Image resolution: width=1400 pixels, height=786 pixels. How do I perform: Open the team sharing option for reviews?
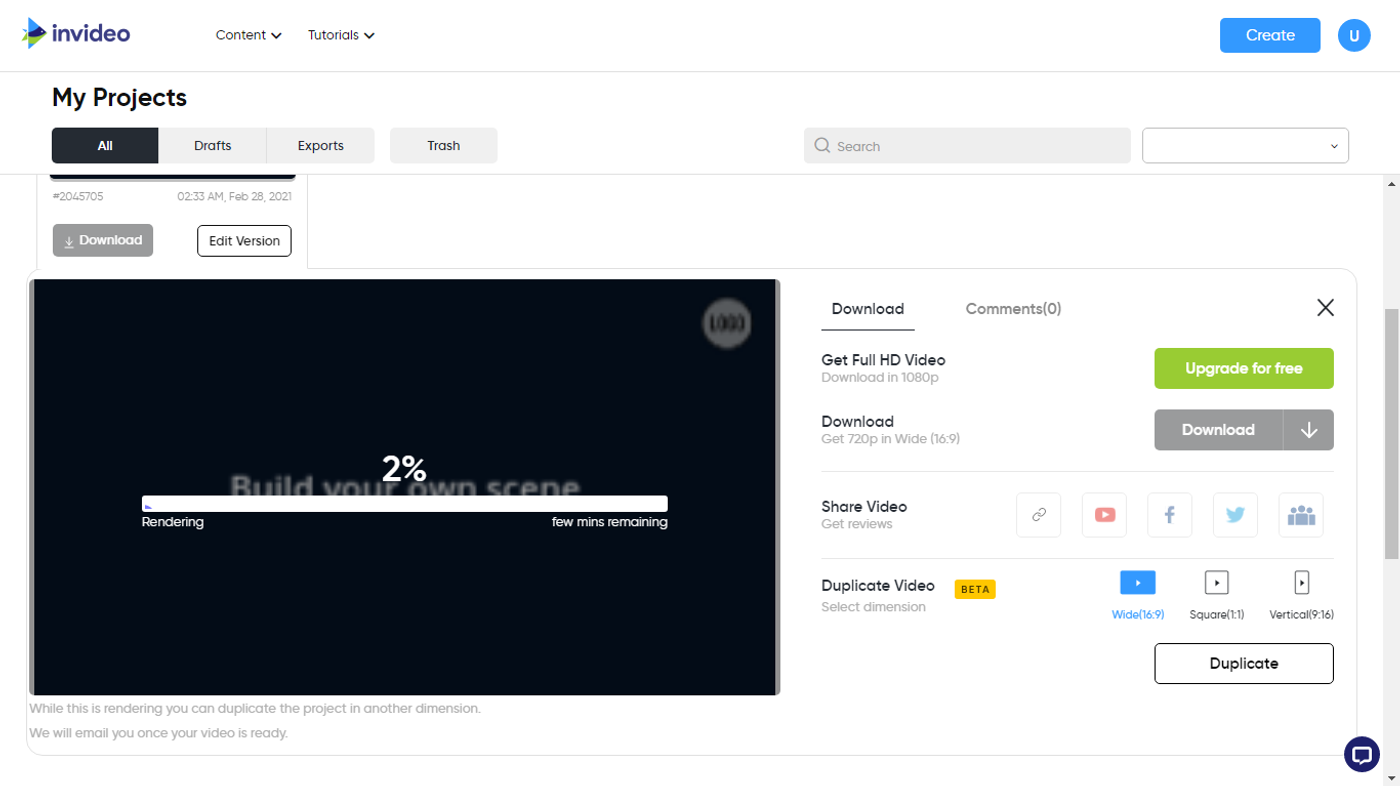coord(1300,514)
